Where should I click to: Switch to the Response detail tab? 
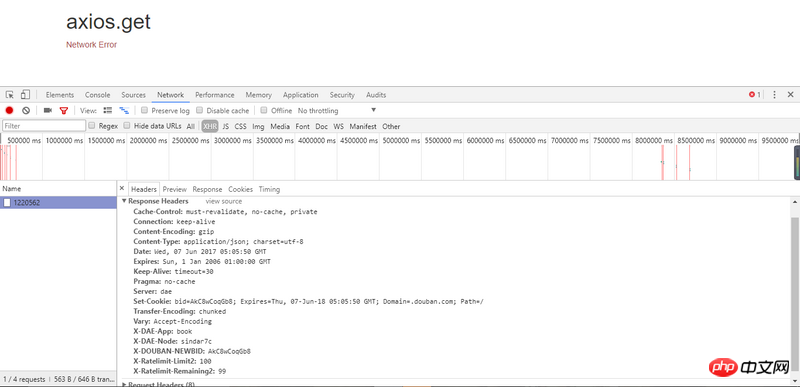click(x=207, y=189)
